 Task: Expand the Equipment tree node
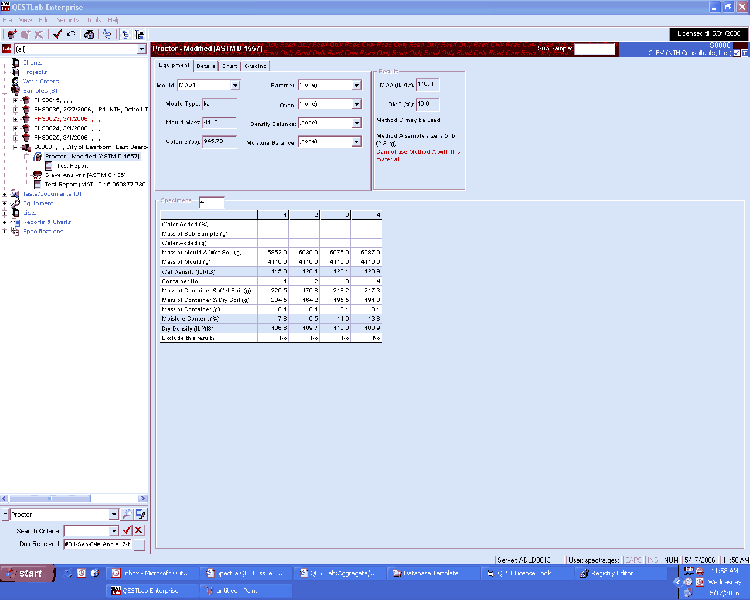point(5,203)
